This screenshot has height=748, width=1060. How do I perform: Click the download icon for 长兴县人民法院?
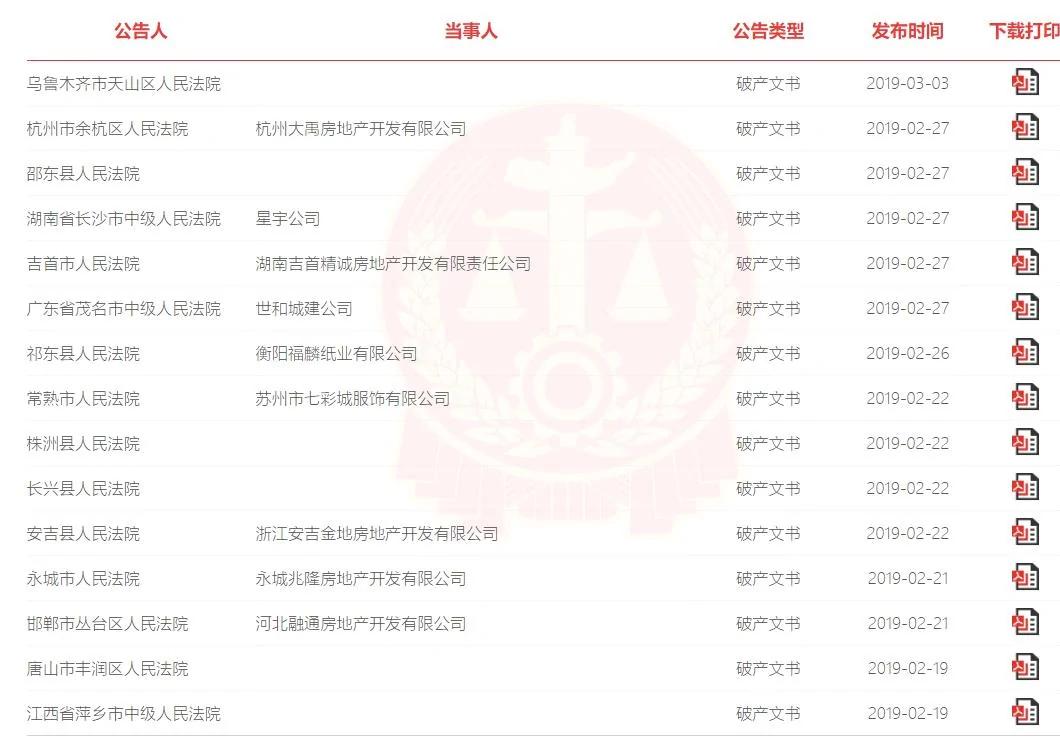point(1025,488)
